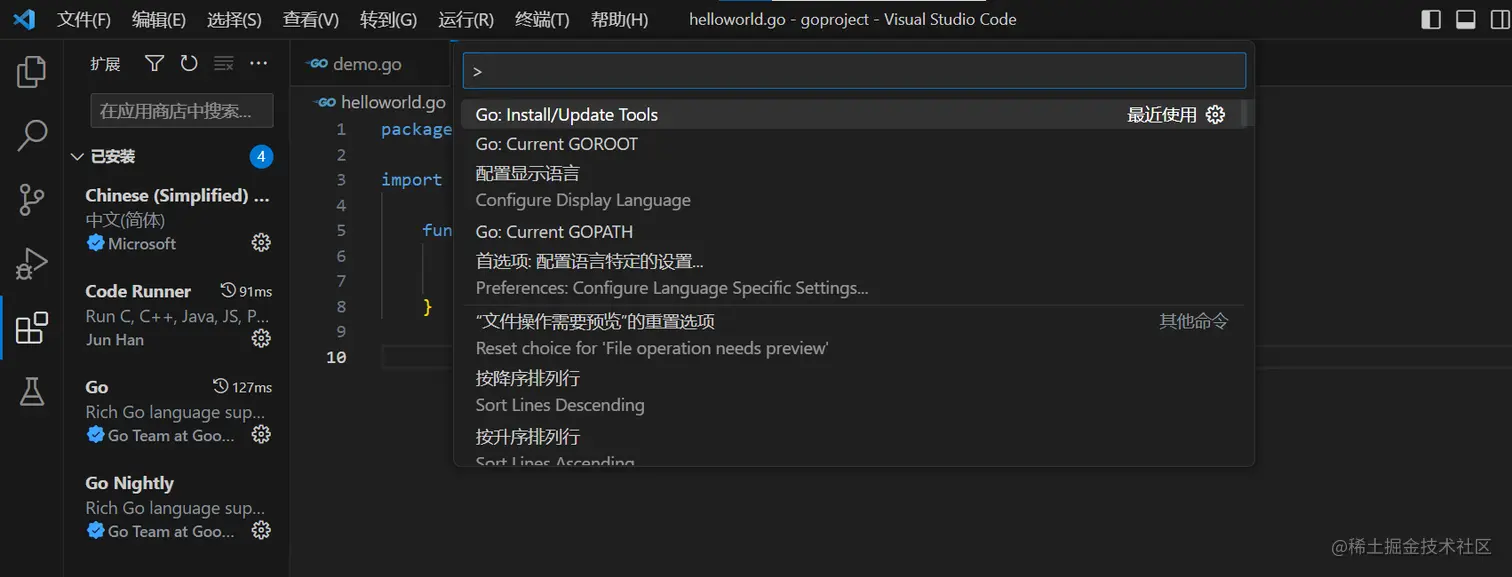
Task: Open the 帮助(H) menu
Action: (619, 20)
